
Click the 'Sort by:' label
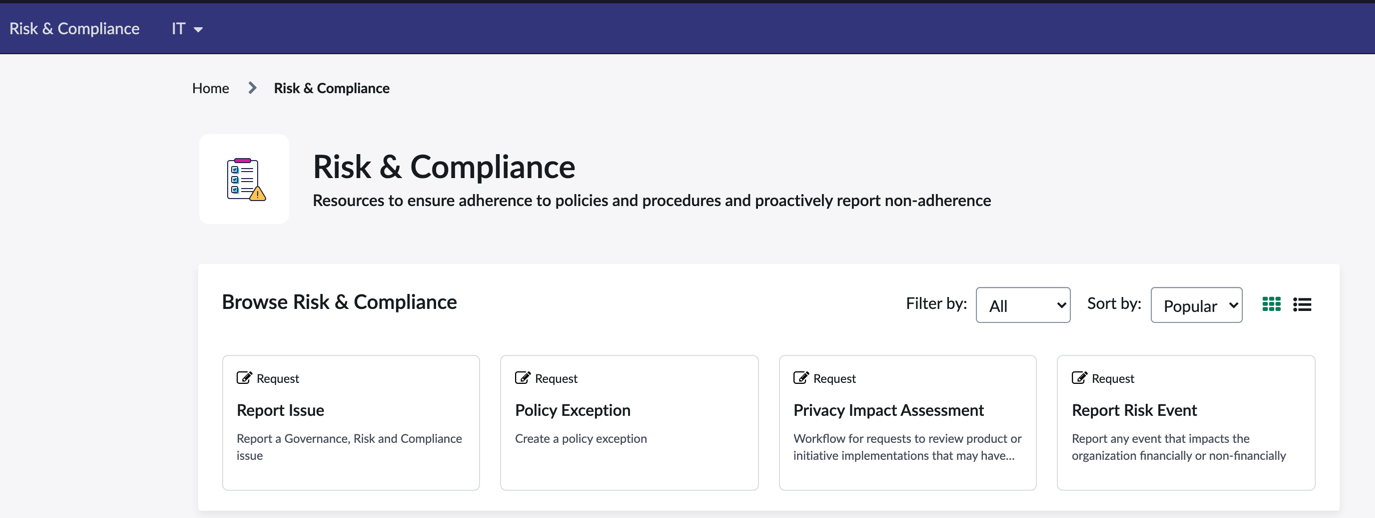[1114, 303]
